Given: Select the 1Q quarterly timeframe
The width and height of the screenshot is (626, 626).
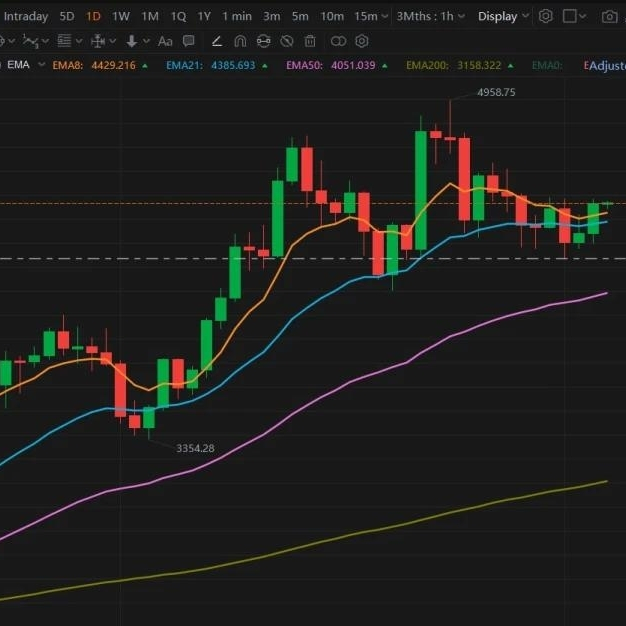Looking at the screenshot, I should 178,16.
